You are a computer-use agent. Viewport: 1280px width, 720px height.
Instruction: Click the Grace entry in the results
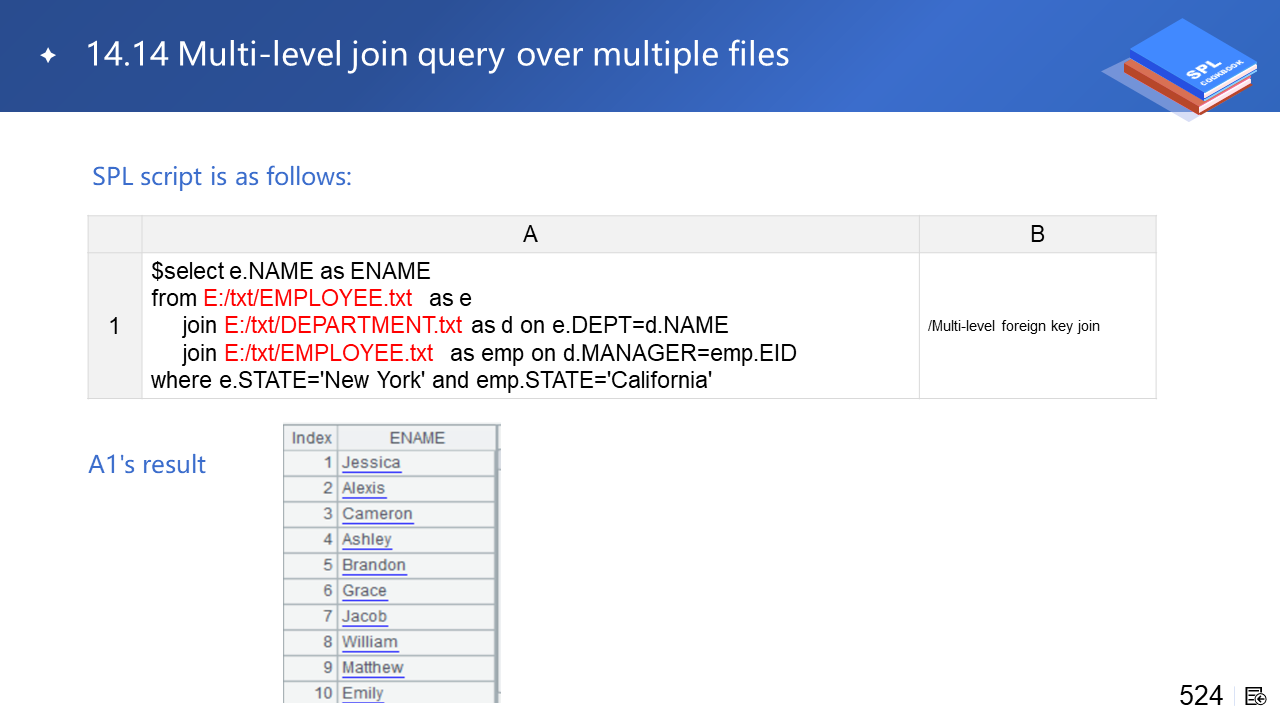[364, 591]
